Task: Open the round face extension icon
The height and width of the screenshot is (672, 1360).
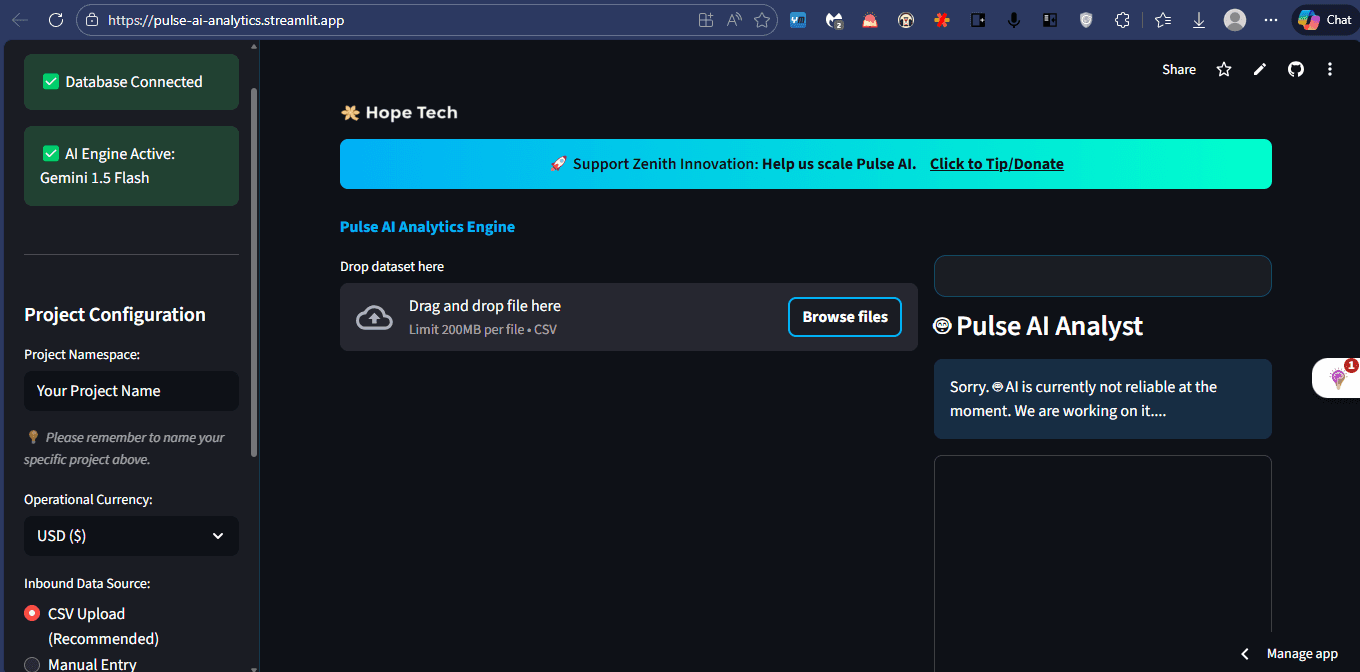Action: coord(906,20)
